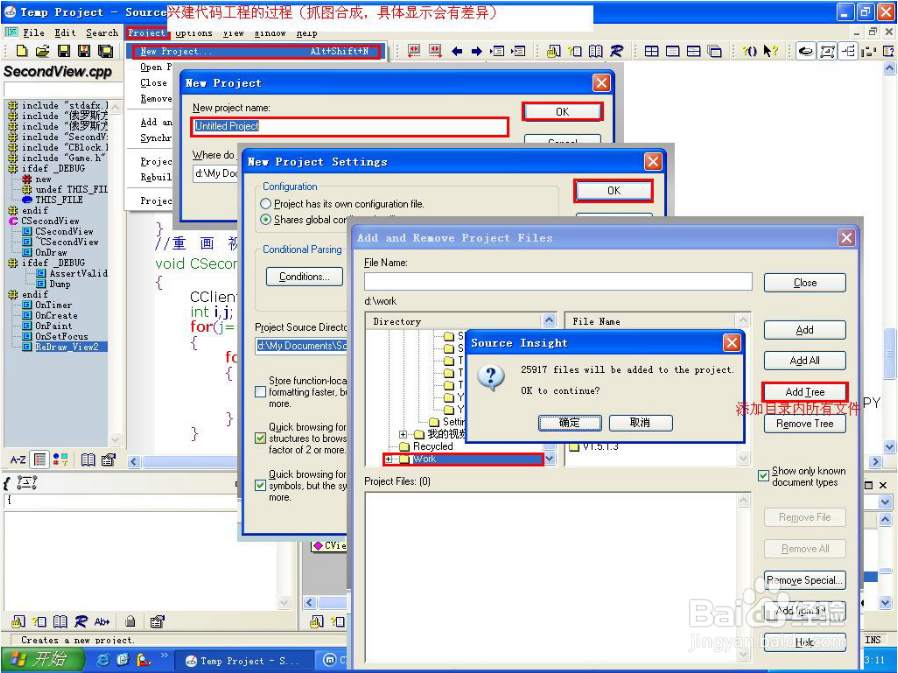The image size is (898, 673).
Task: Click the Remove Tree button
Action: tap(805, 423)
